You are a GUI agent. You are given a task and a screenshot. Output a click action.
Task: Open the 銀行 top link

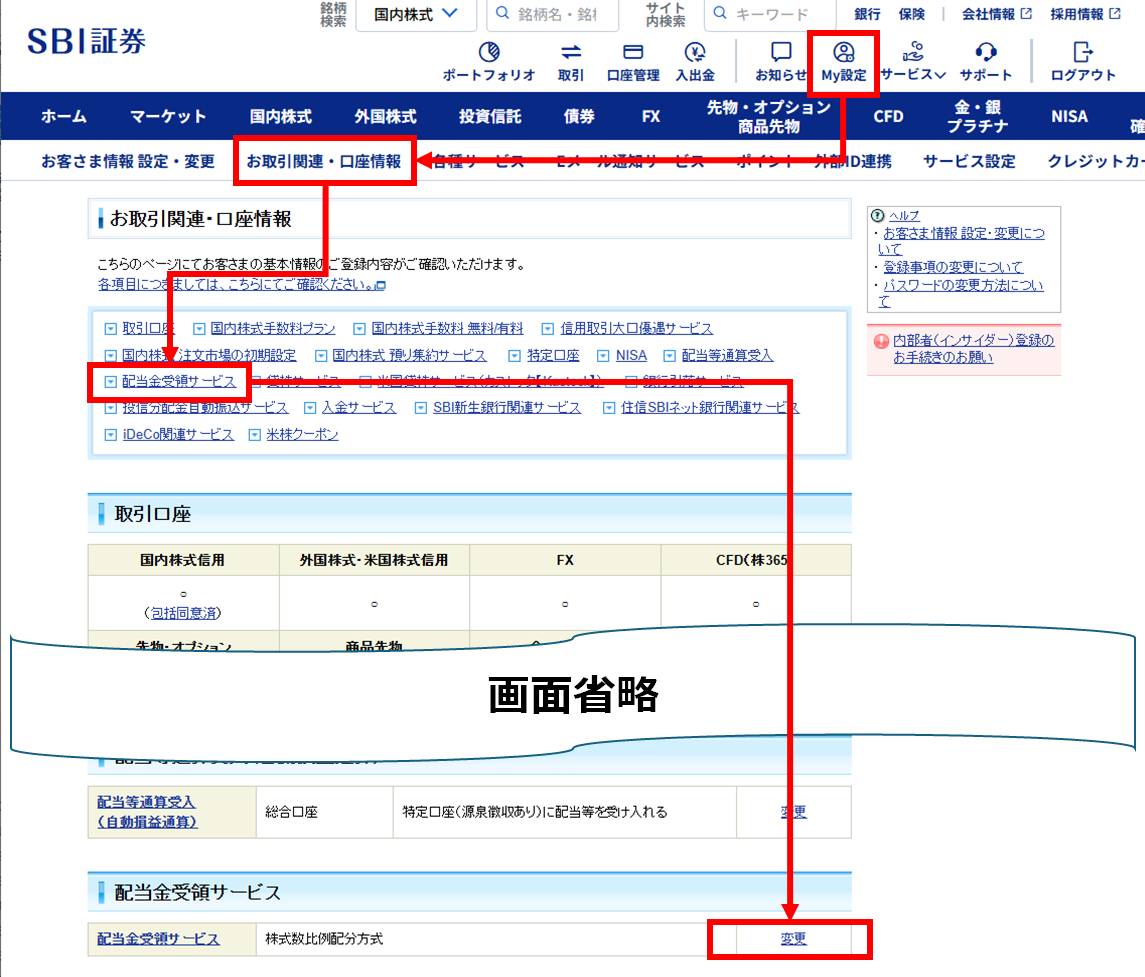867,14
